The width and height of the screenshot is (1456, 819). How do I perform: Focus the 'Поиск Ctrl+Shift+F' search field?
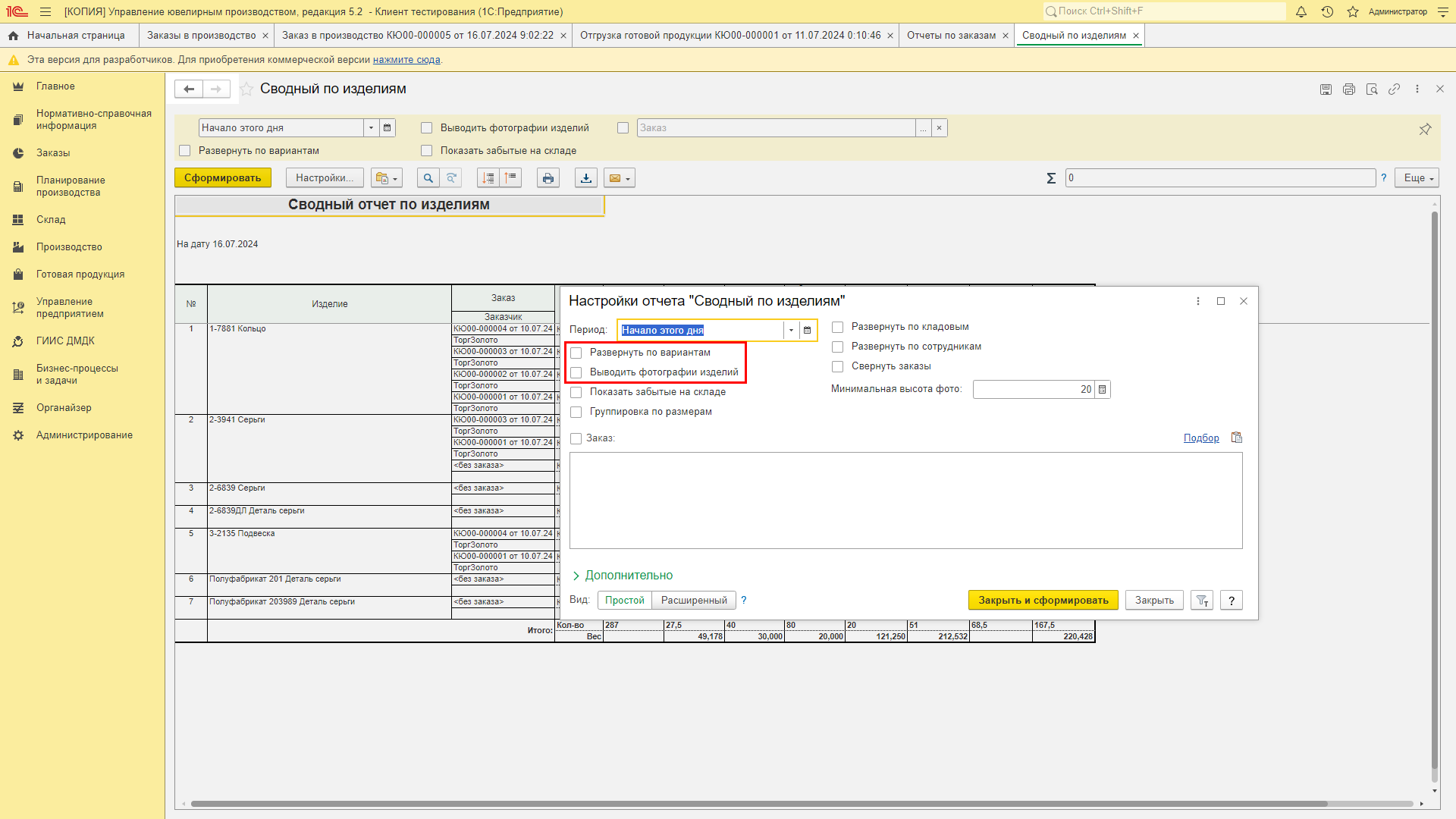click(1164, 11)
